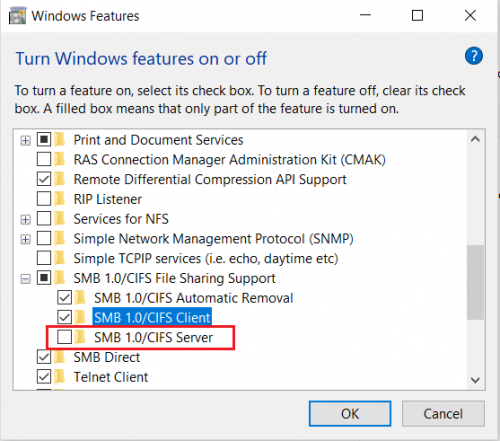Minimize the Windows Features window

click(365, 15)
